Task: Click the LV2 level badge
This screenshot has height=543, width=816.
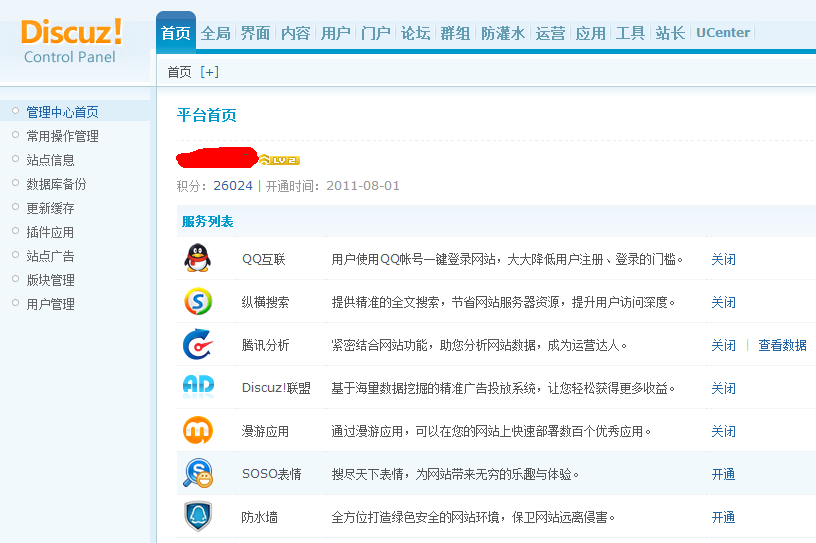Action: click(x=279, y=160)
